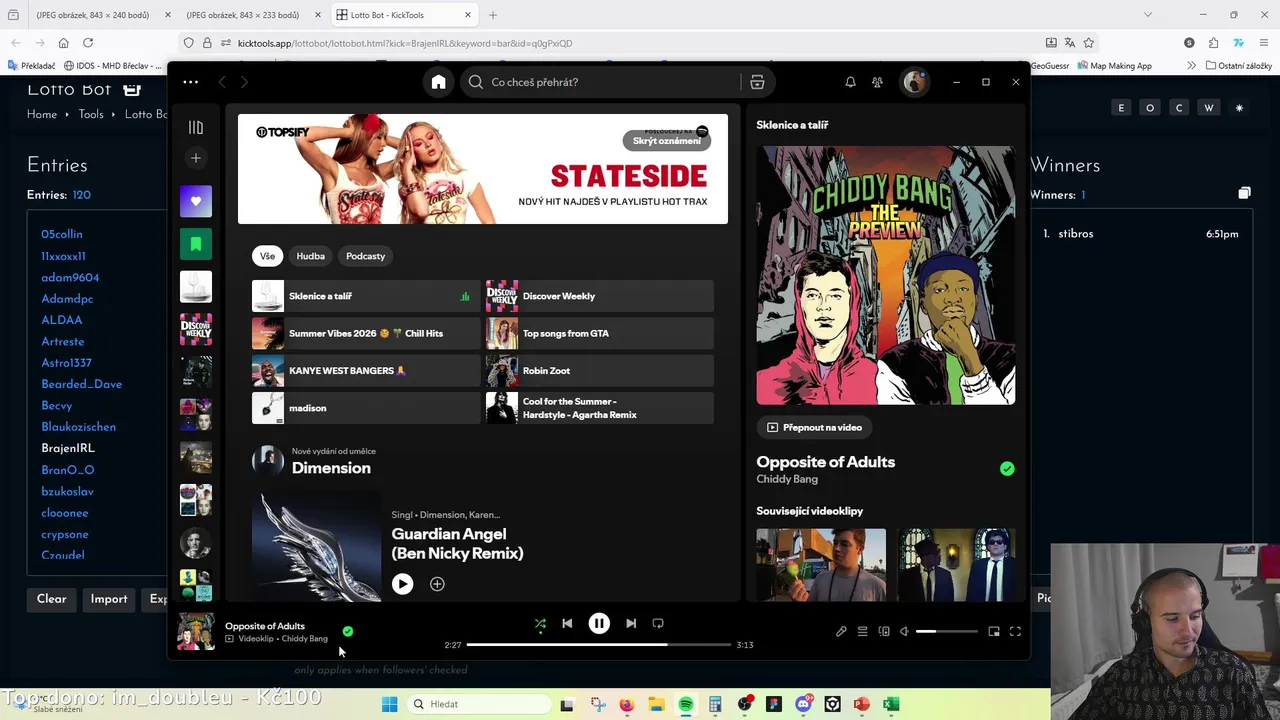Click Import button in Lotto Bot
The height and width of the screenshot is (720, 1280).
[109, 599]
